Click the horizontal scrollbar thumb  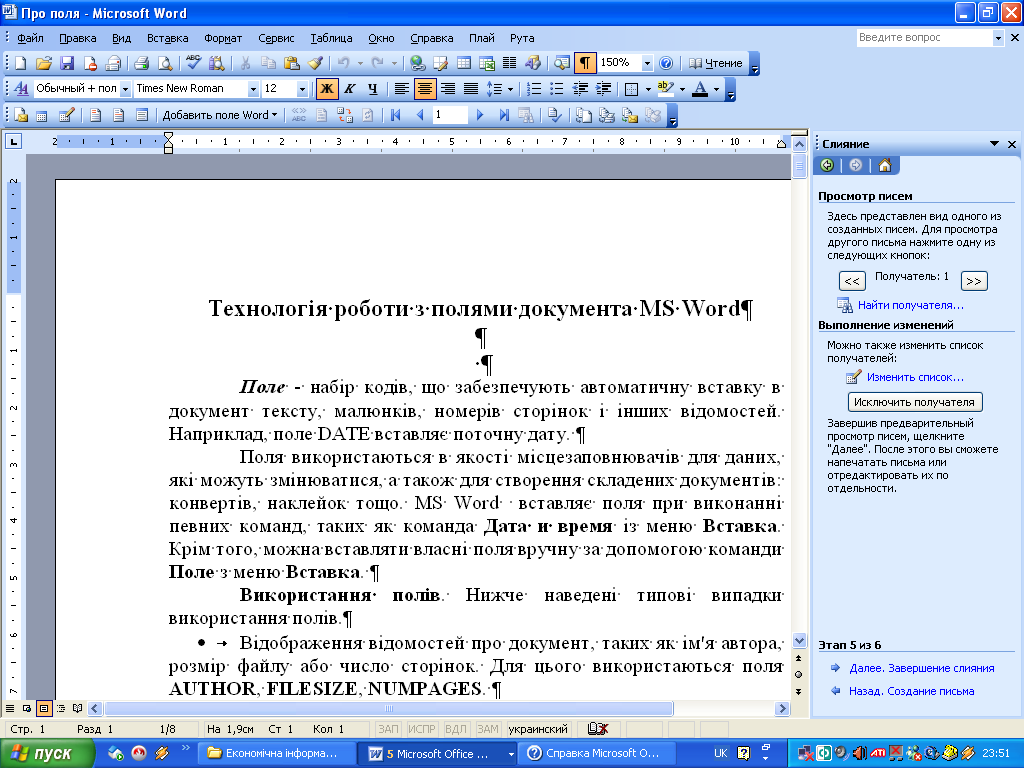click(389, 708)
